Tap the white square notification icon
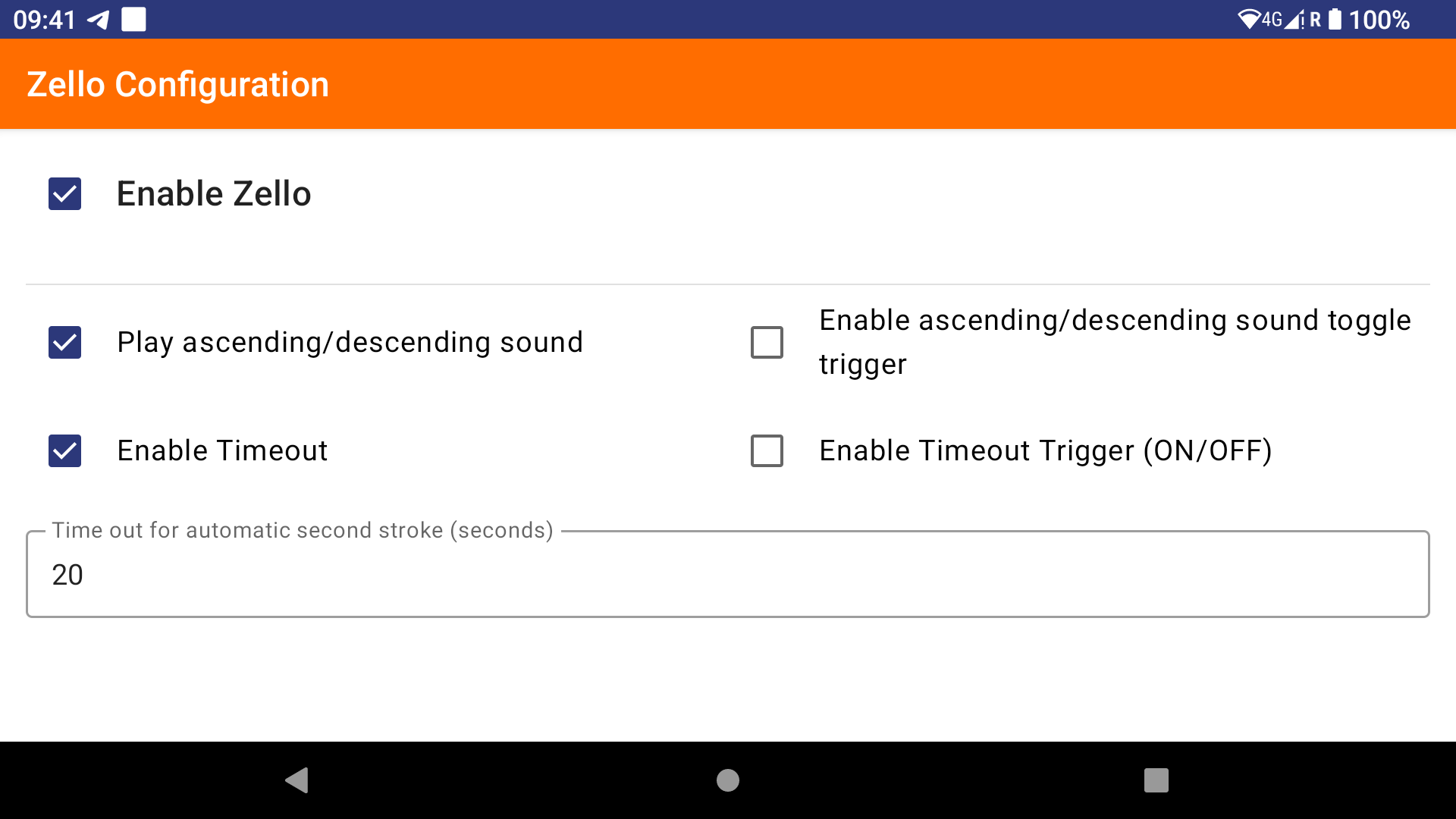The height and width of the screenshot is (819, 1456). pyautogui.click(x=133, y=20)
